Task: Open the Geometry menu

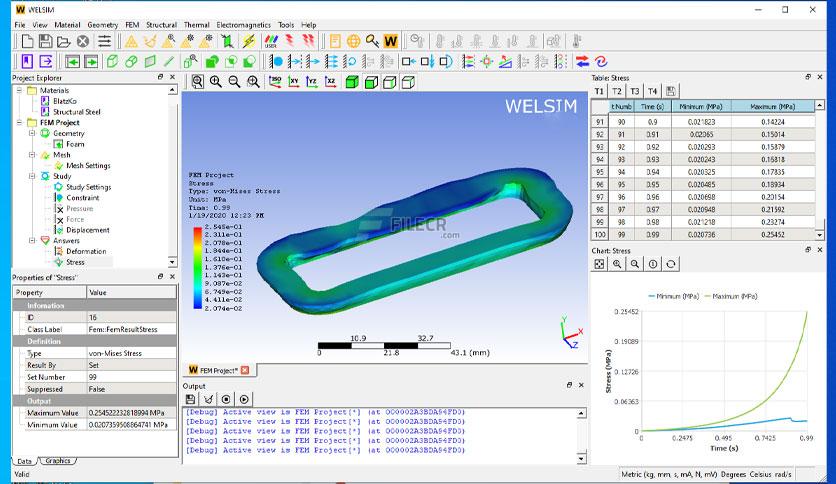Action: (x=102, y=25)
